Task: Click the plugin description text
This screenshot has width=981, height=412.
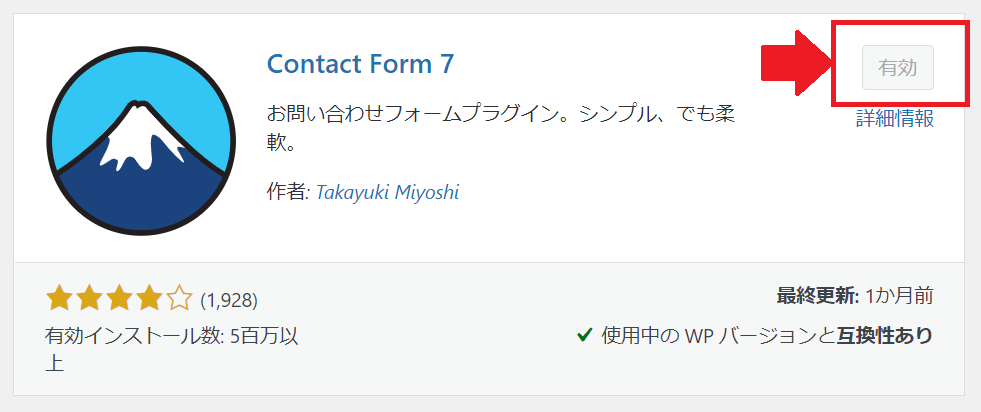Action: point(501,129)
